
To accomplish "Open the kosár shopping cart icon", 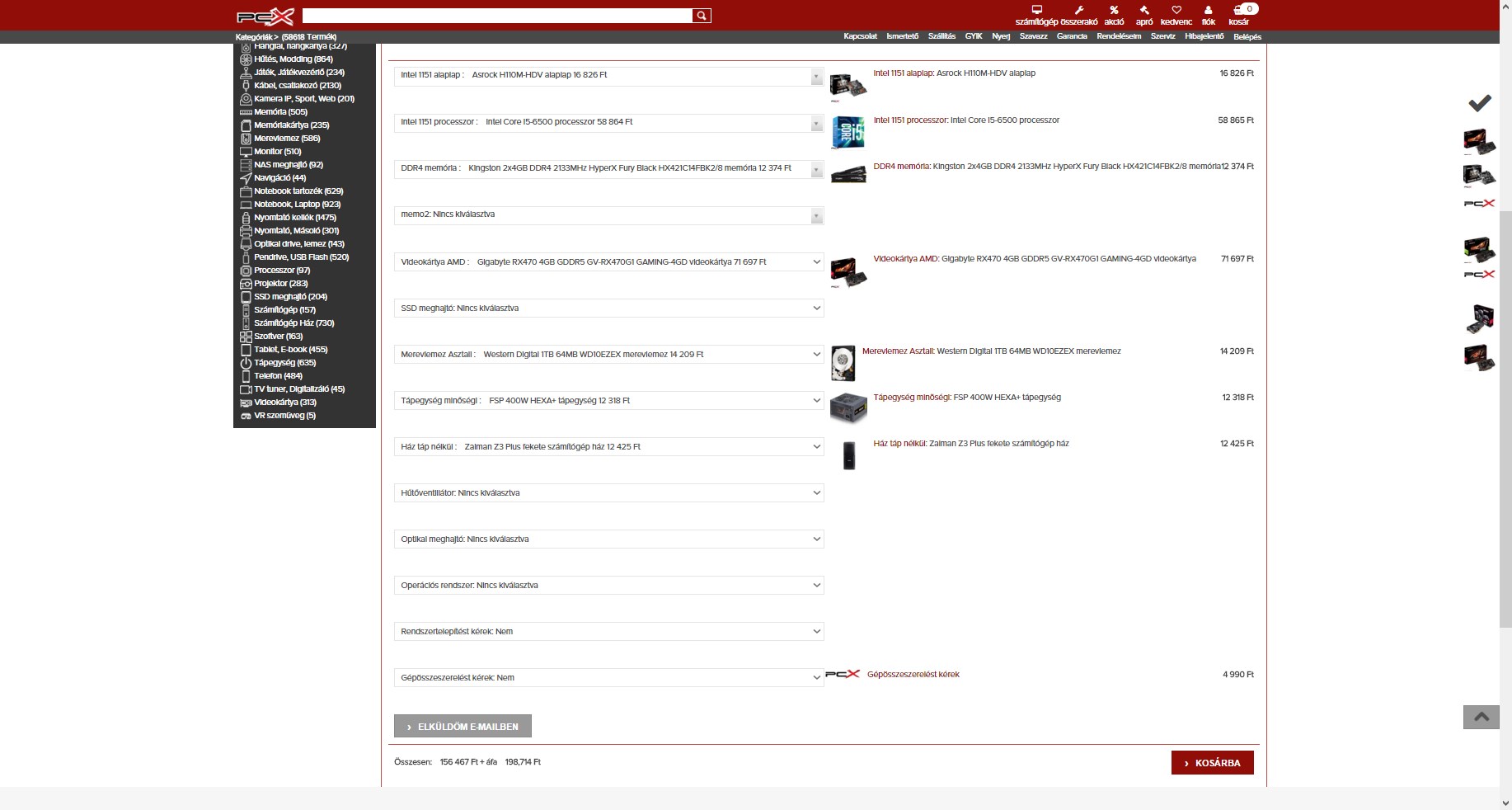I will tap(1238, 10).
